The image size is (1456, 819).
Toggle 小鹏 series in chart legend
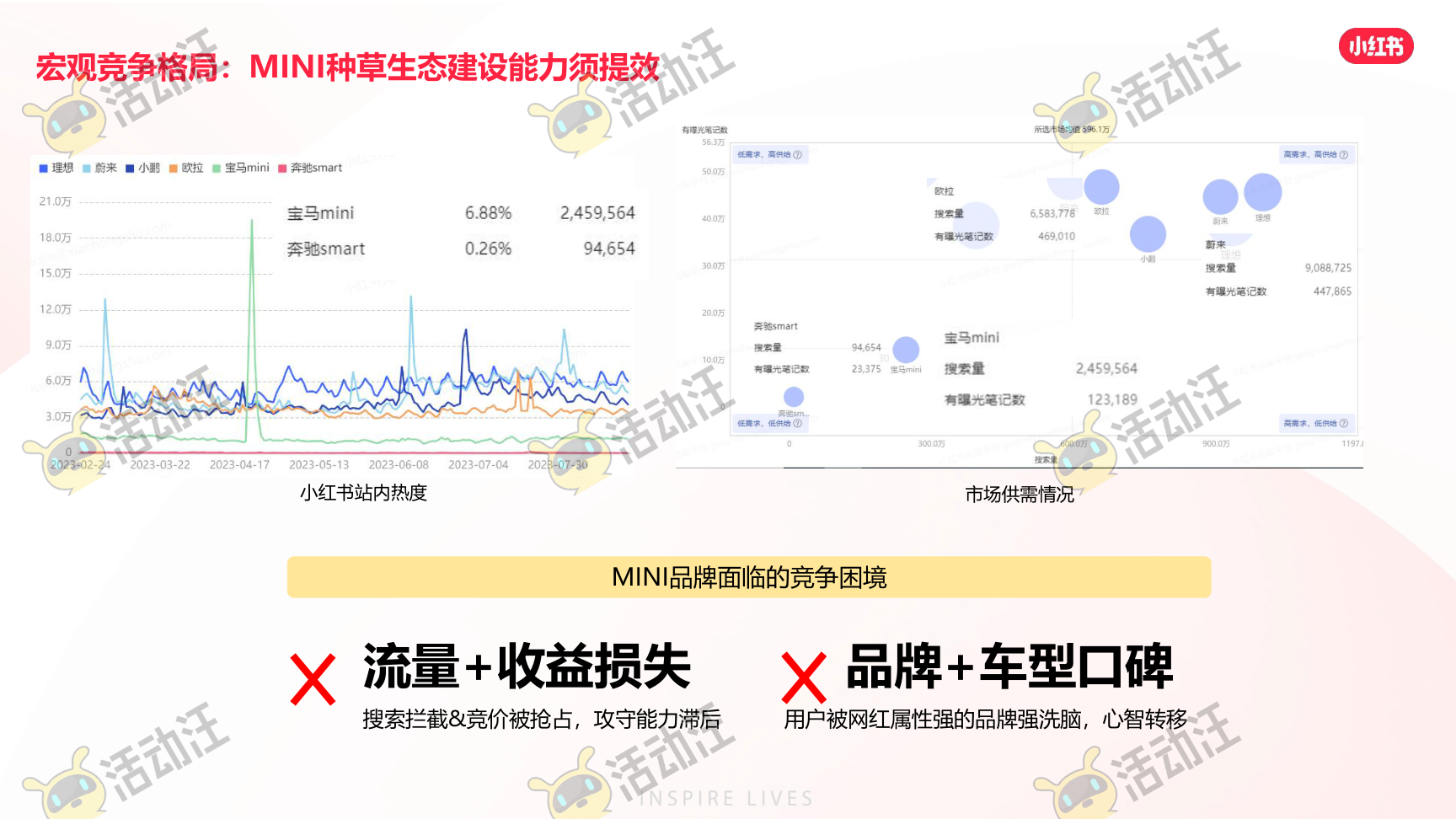(x=142, y=168)
